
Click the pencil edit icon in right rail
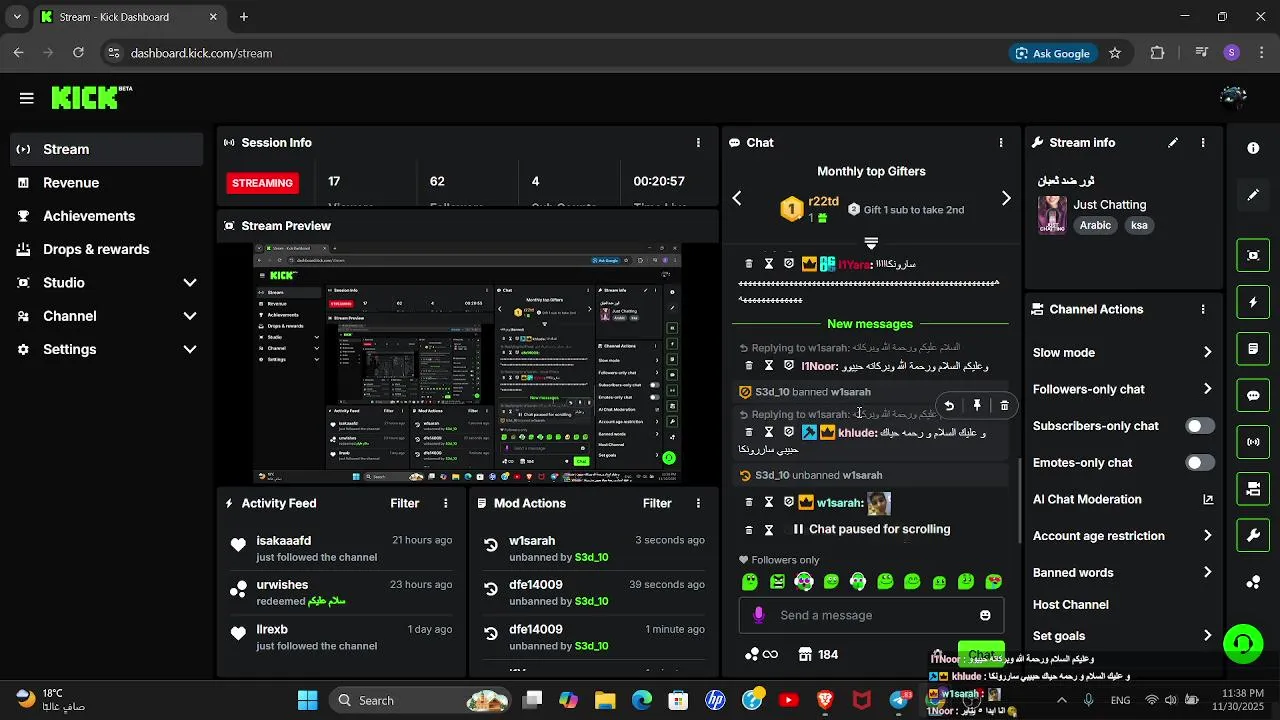tap(1253, 195)
